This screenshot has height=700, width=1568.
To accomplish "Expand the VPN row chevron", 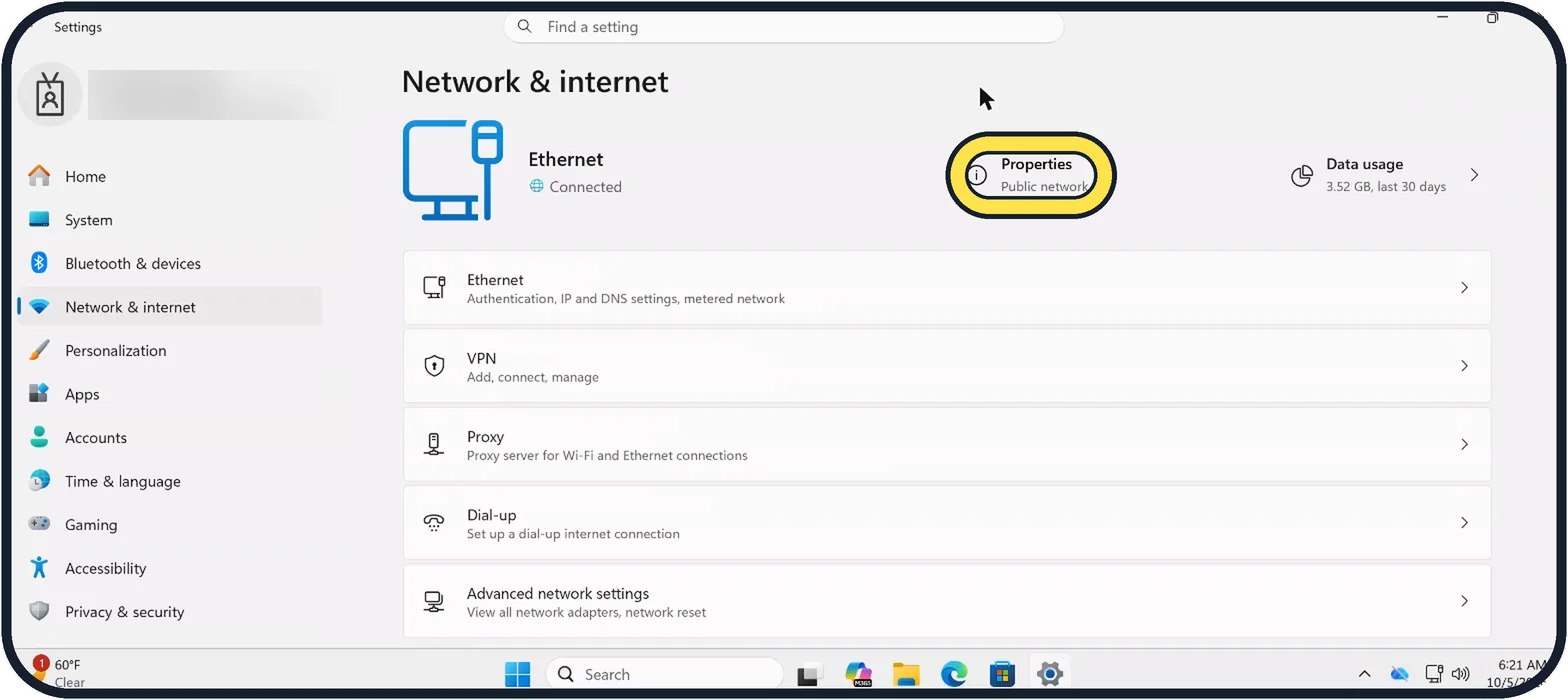I will tap(1464, 366).
